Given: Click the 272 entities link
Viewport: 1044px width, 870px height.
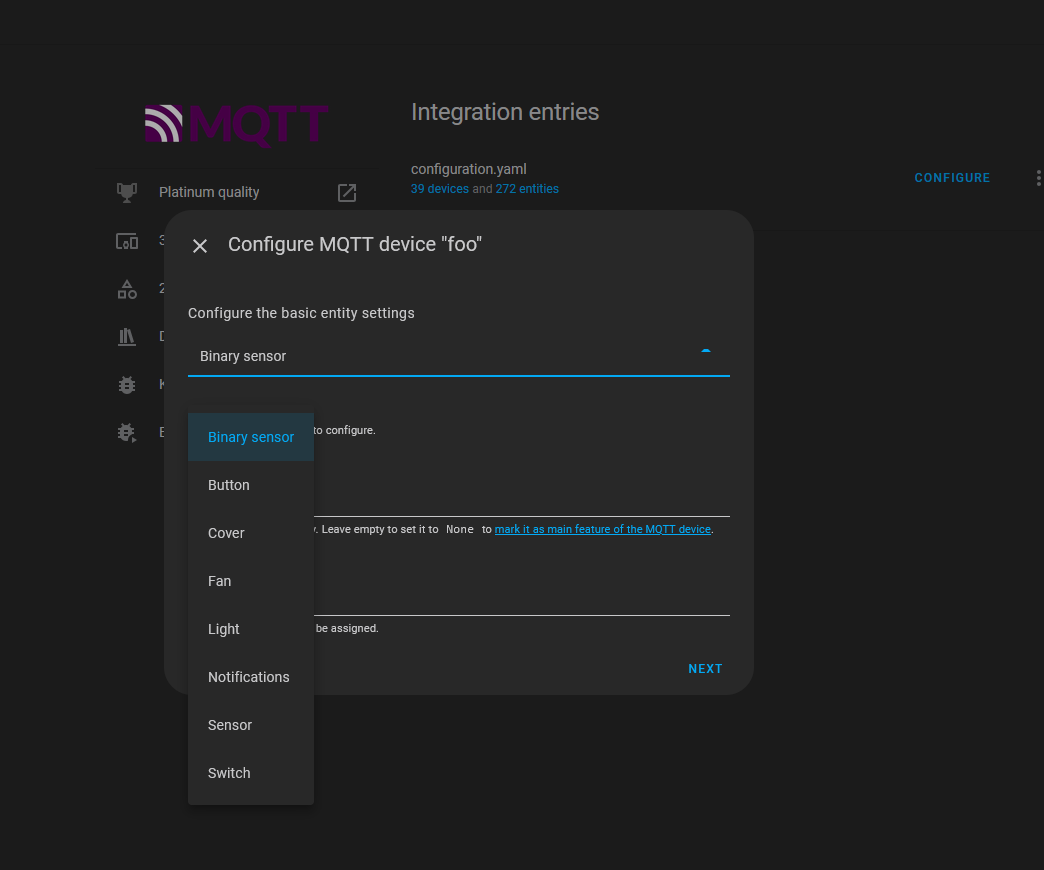Looking at the screenshot, I should 527,188.
